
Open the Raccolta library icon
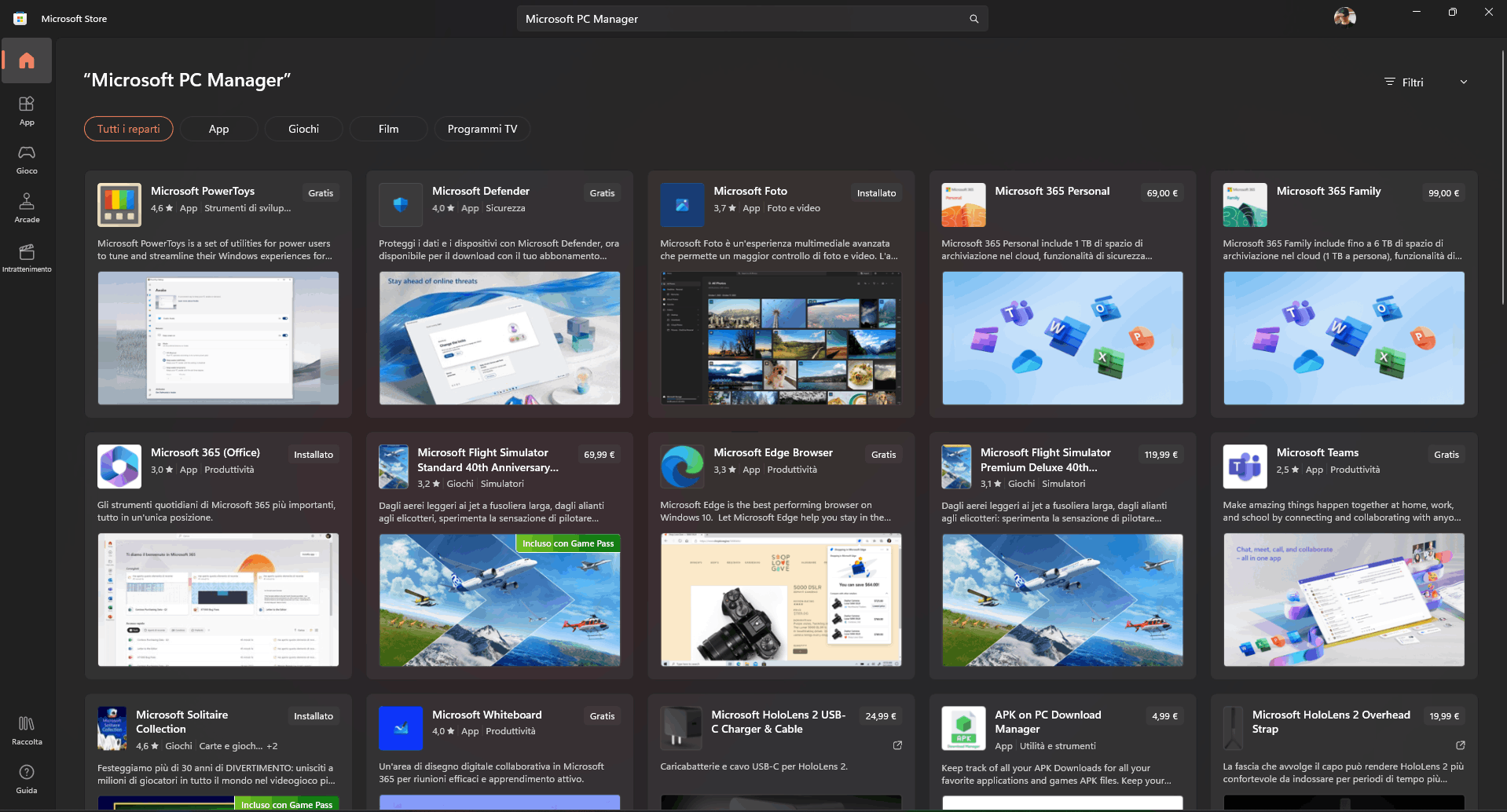(x=27, y=730)
